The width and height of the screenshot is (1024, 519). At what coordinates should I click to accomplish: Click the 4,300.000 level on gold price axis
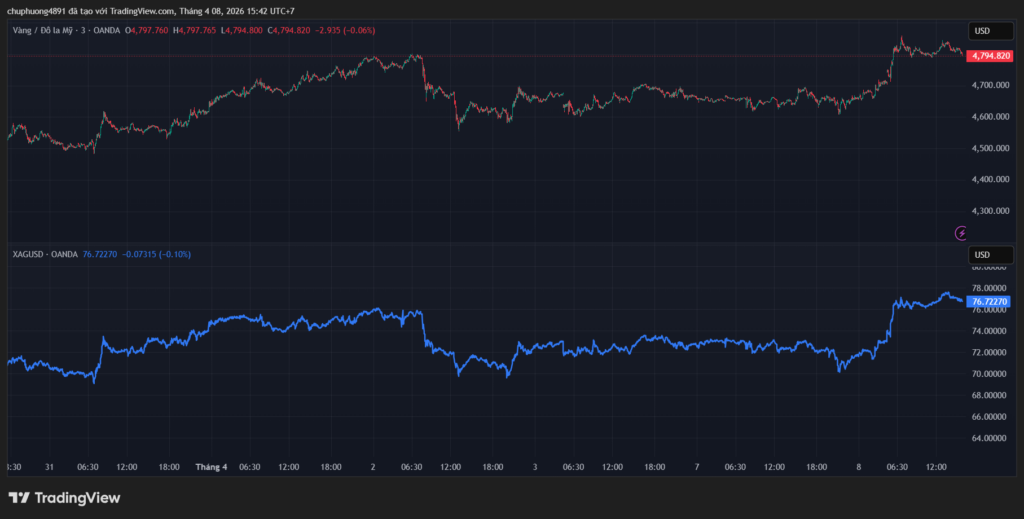tap(989, 211)
